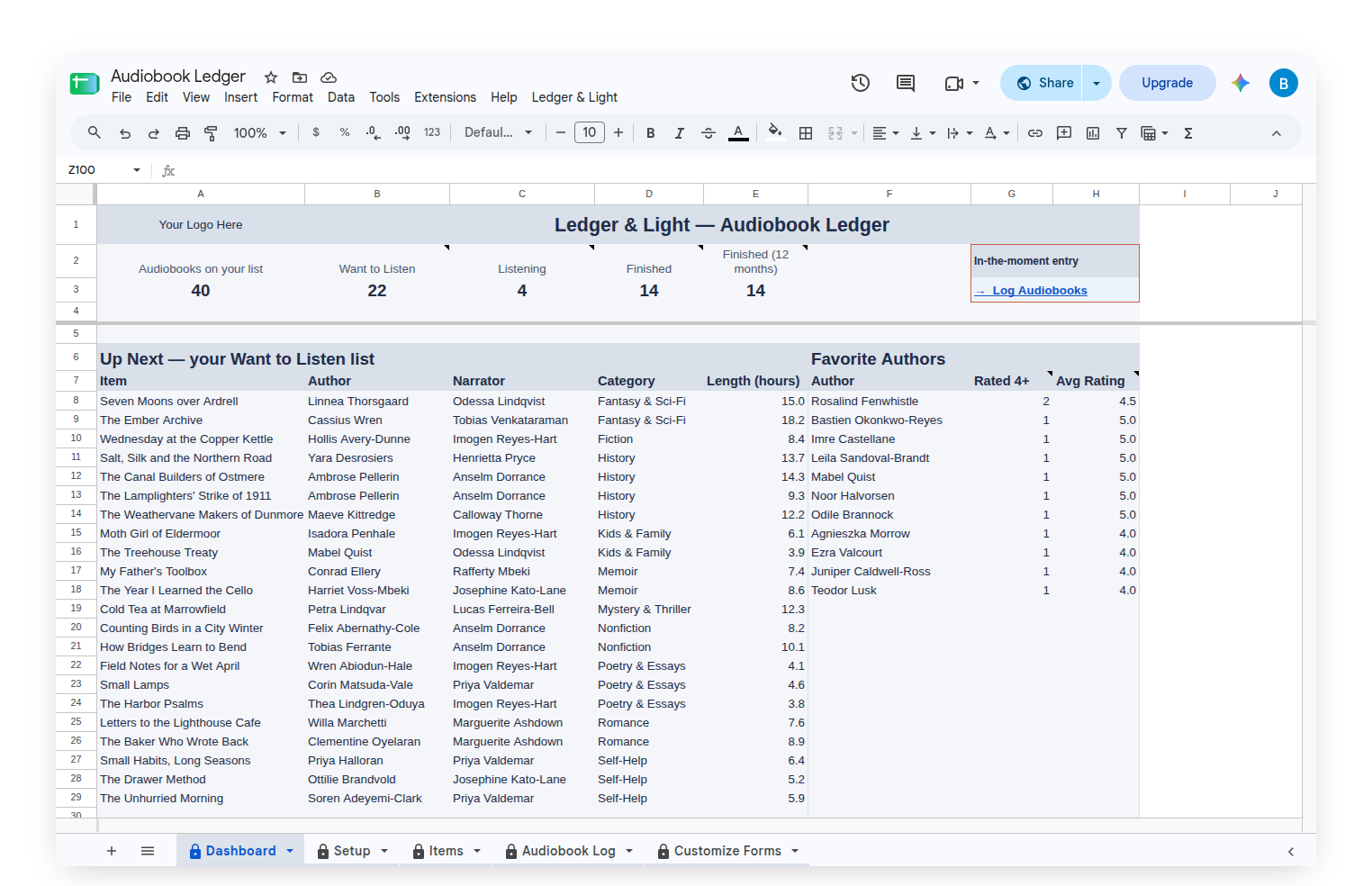Click the Share button
The width and height of the screenshot is (1372, 886).
point(1043,83)
